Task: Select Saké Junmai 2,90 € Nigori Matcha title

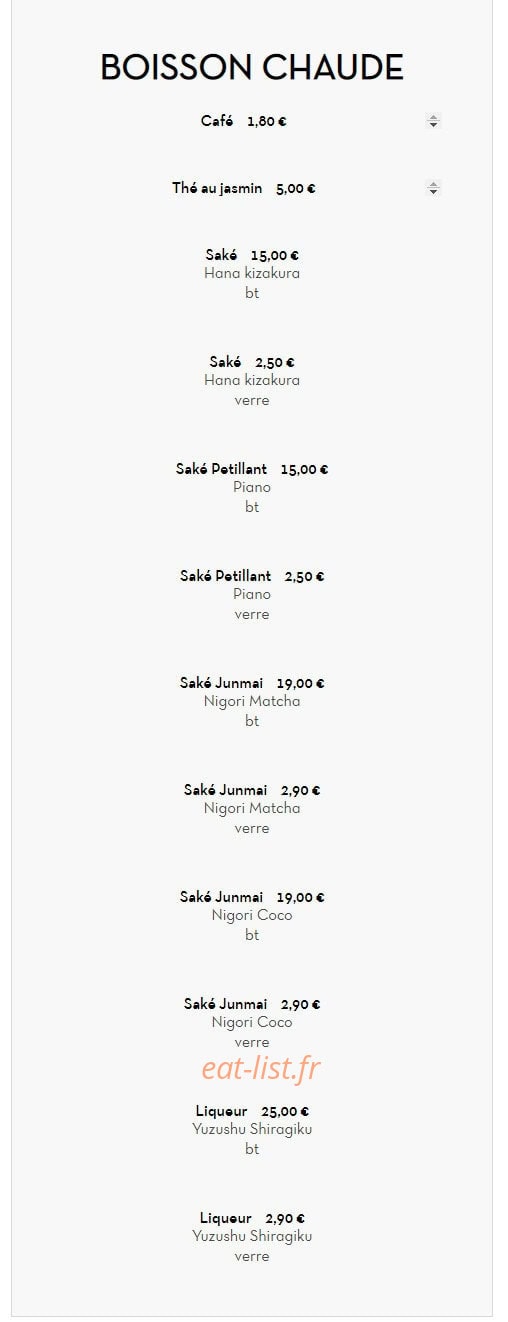Action: tap(252, 790)
